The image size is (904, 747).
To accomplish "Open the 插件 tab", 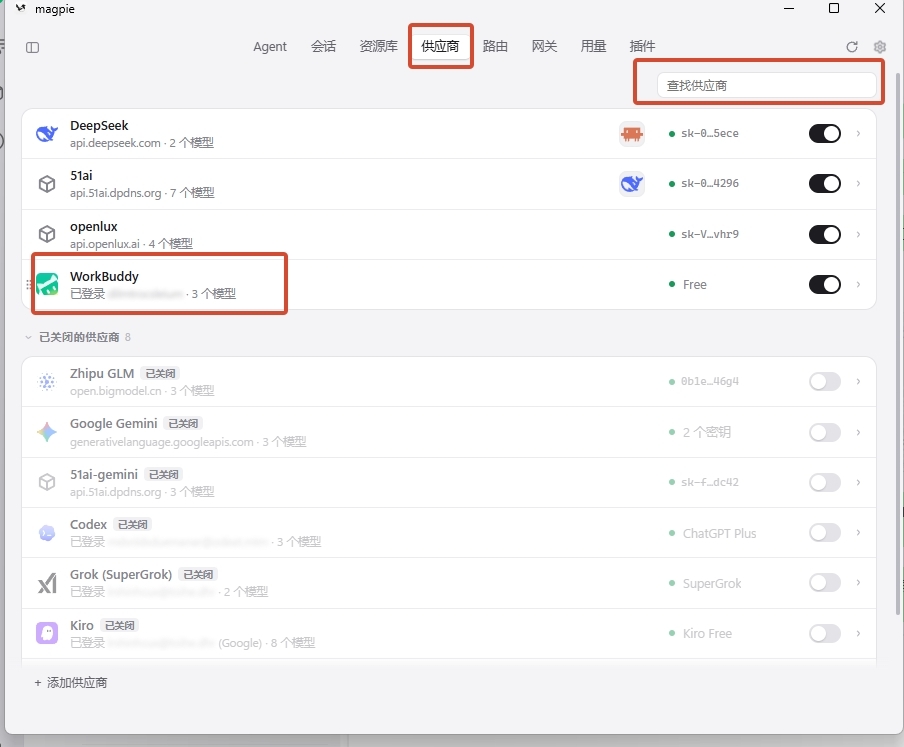I will (x=642, y=47).
